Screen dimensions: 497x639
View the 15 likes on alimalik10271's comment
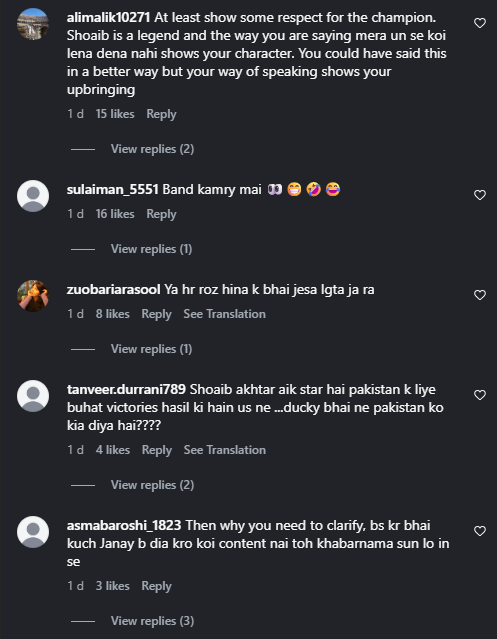click(115, 114)
